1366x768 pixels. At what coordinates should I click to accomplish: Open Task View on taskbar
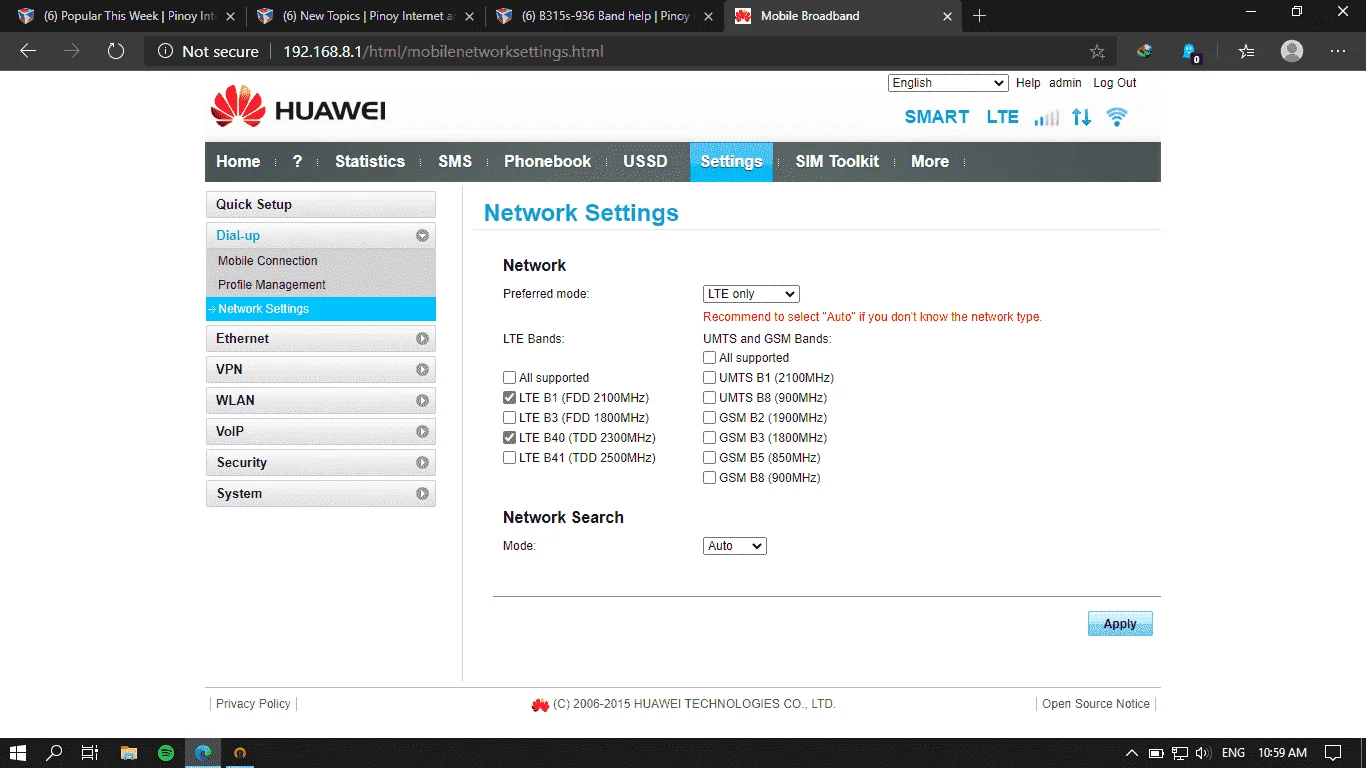click(90, 752)
